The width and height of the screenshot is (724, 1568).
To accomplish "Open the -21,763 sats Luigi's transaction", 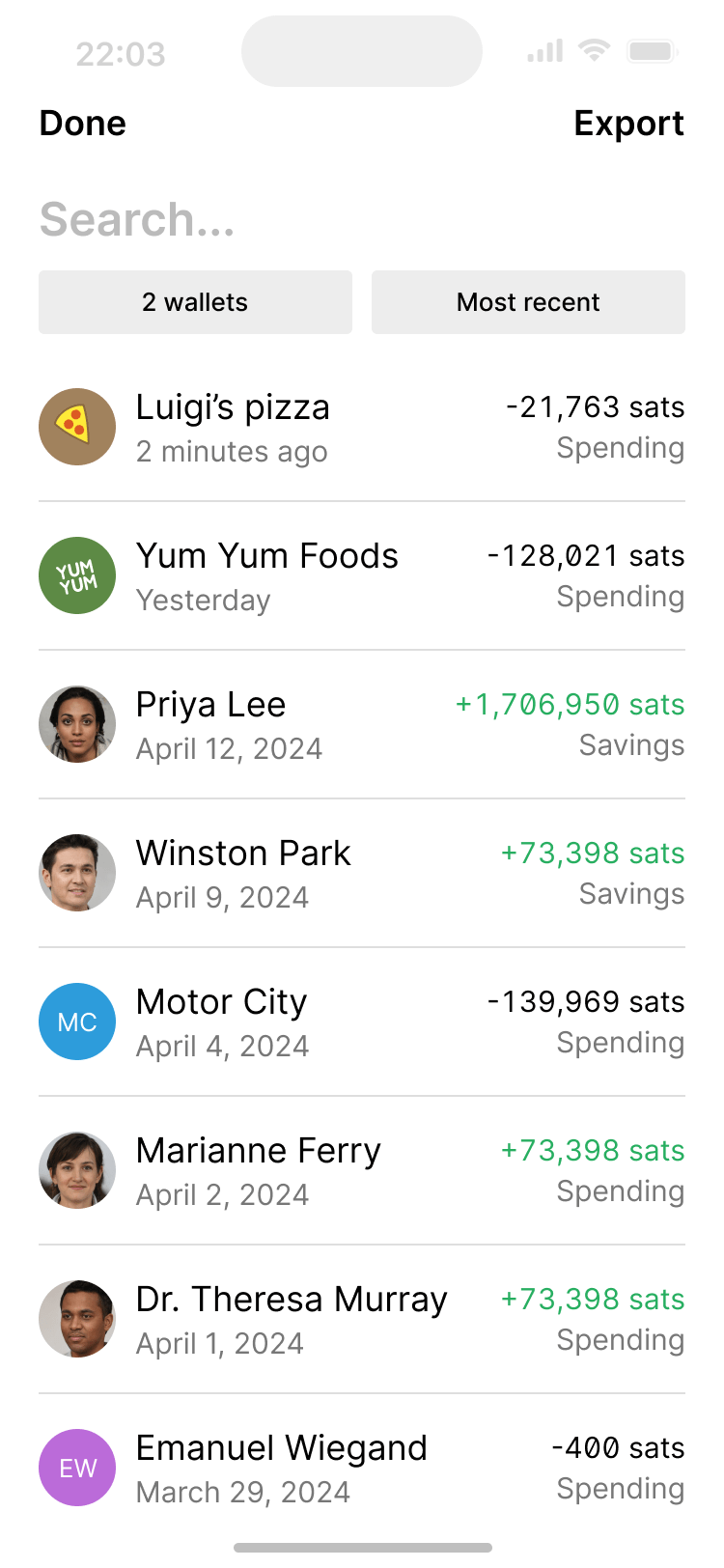I will coord(595,407).
